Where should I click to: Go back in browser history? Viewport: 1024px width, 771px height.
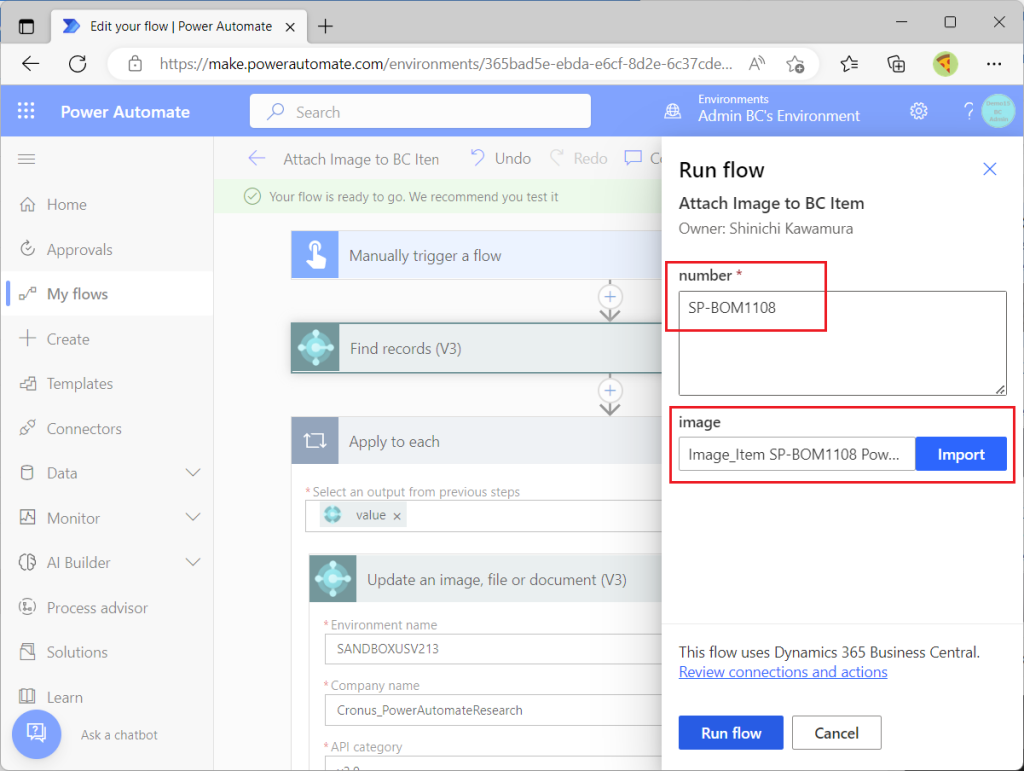tap(31, 64)
